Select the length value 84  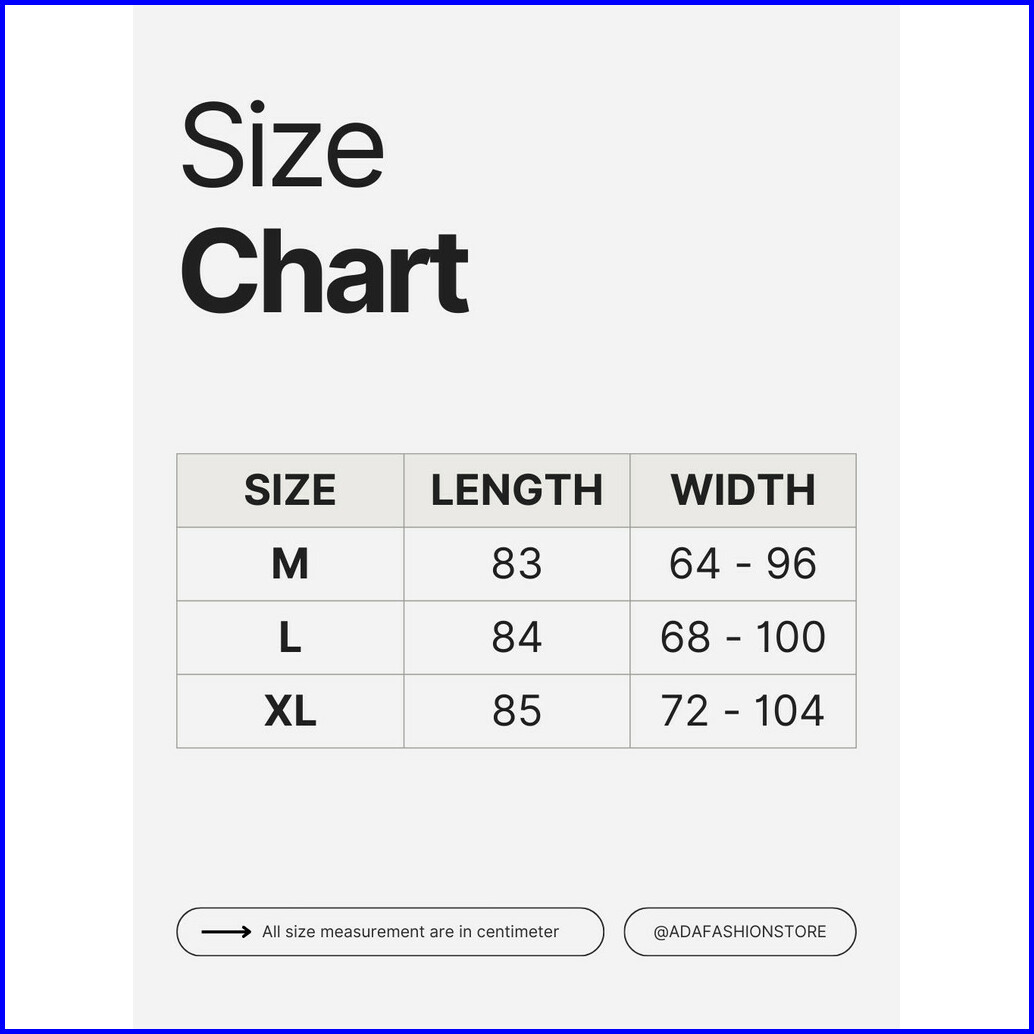(x=516, y=638)
